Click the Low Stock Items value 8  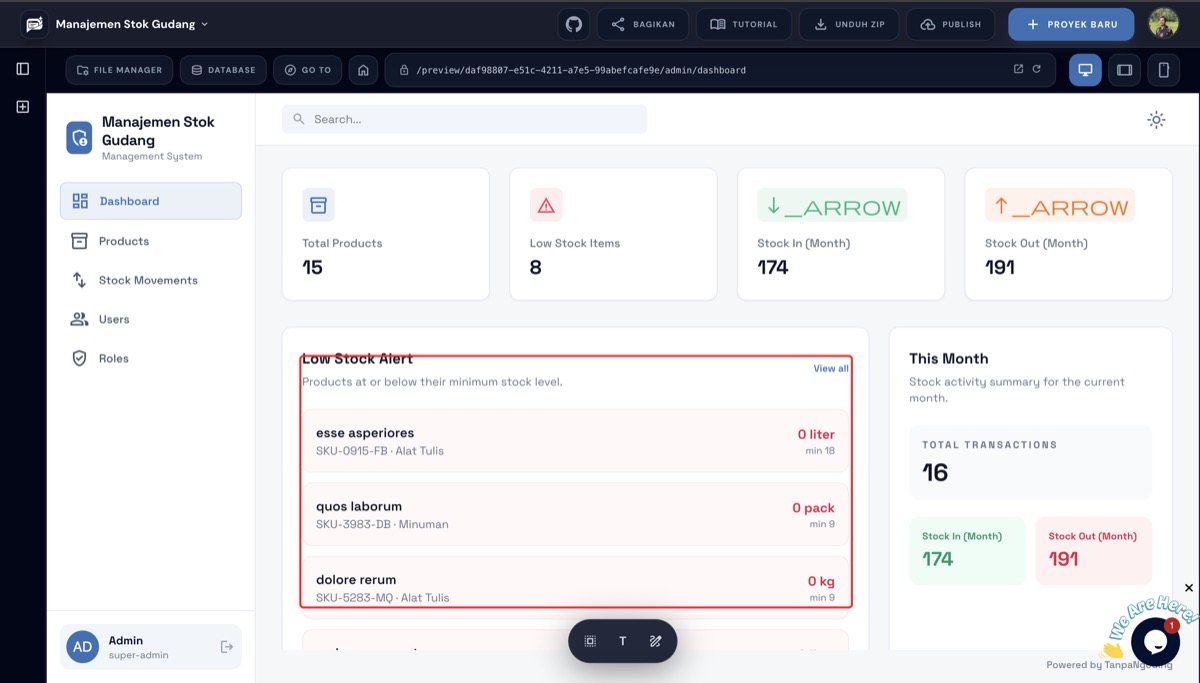(x=536, y=267)
